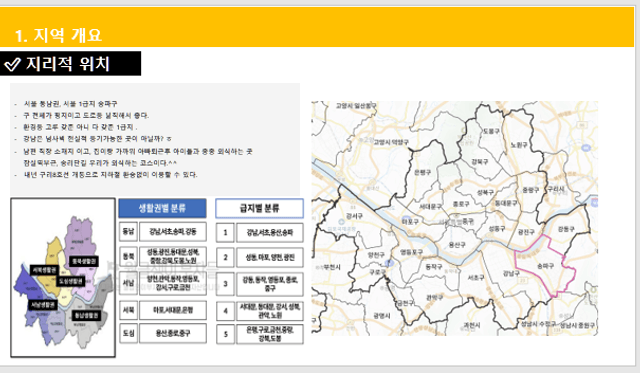Select the '지리적 위치' heading box
This screenshot has height=373, width=640.
point(70,64)
